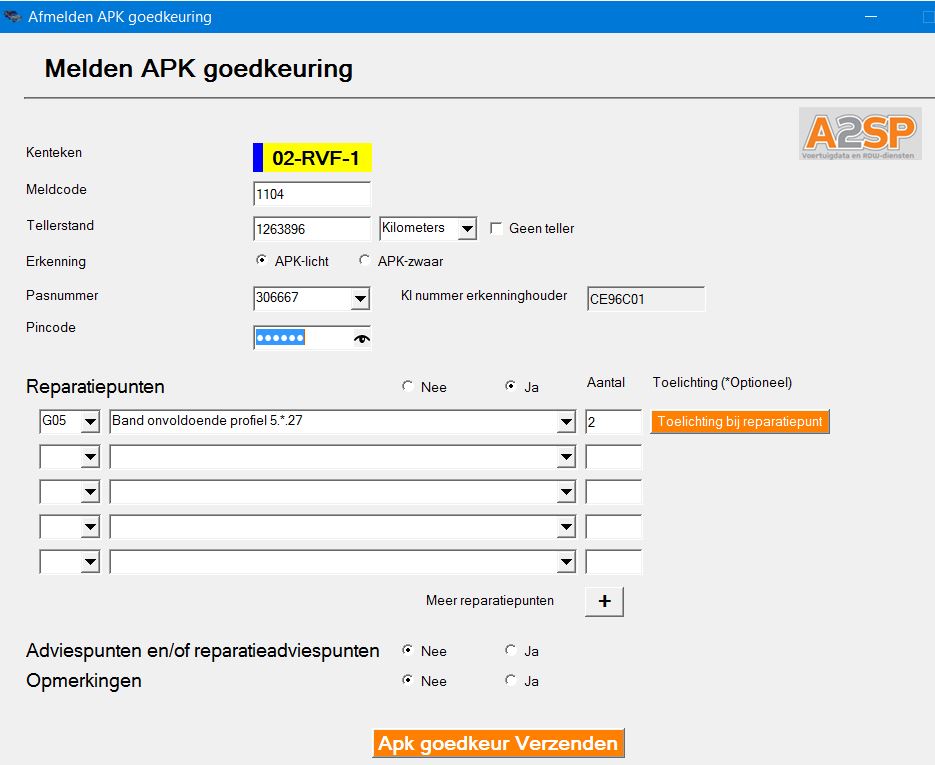The image size is (935, 765).
Task: Click the A2SP logo image
Action: 860,134
